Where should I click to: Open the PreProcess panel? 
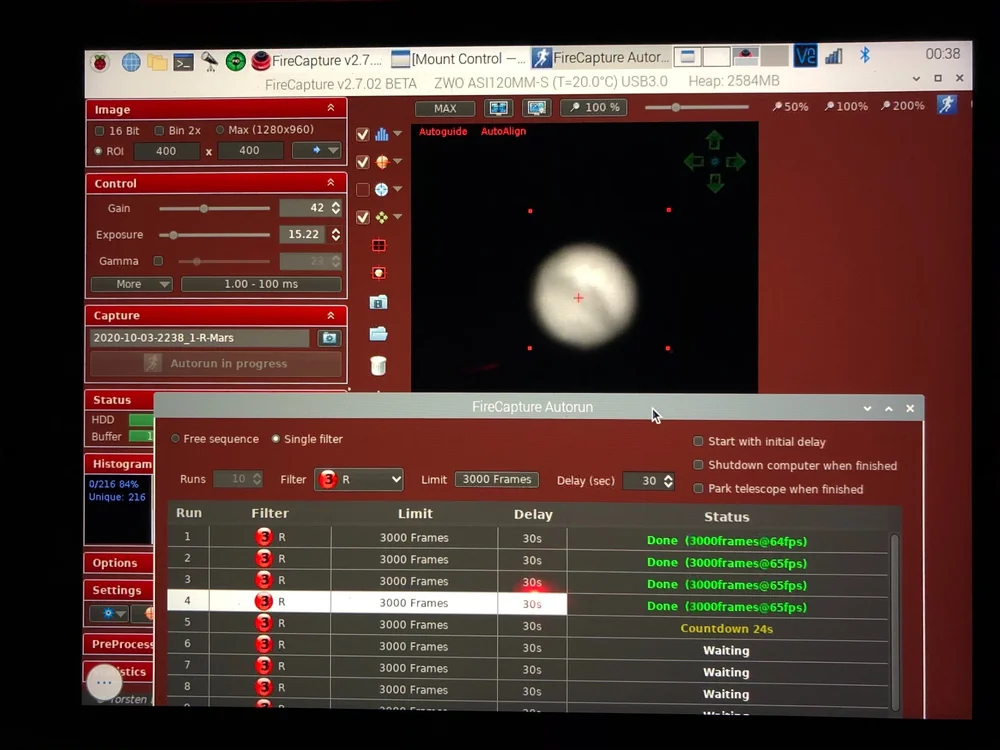[x=119, y=644]
